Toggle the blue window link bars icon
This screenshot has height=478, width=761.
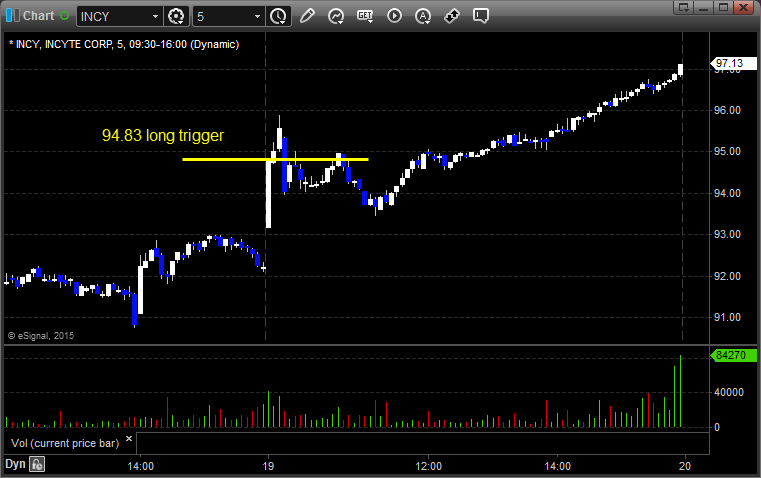(x=13, y=16)
